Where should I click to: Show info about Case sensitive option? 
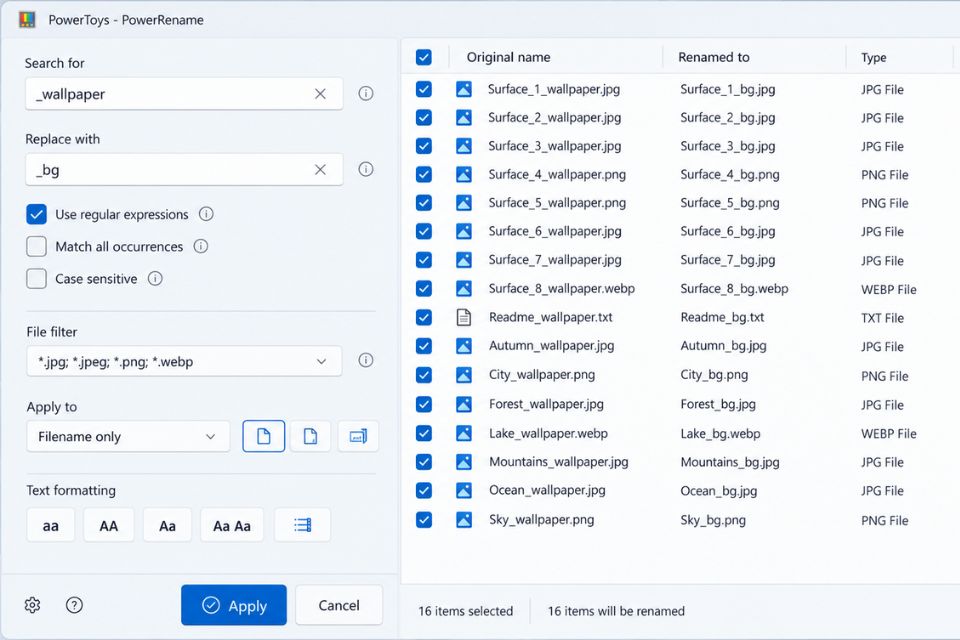tap(156, 279)
